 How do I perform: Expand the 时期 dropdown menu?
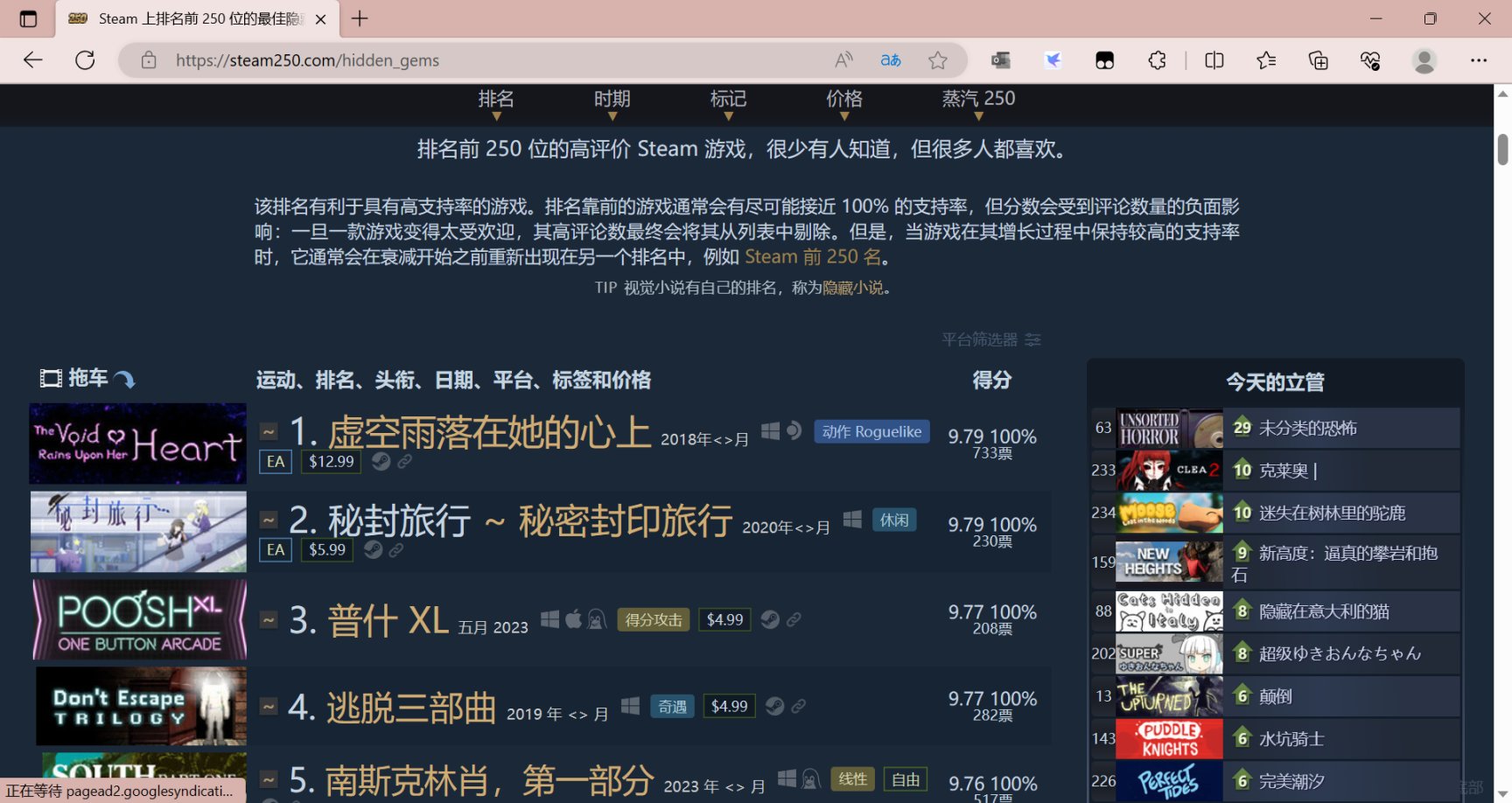coord(612,104)
